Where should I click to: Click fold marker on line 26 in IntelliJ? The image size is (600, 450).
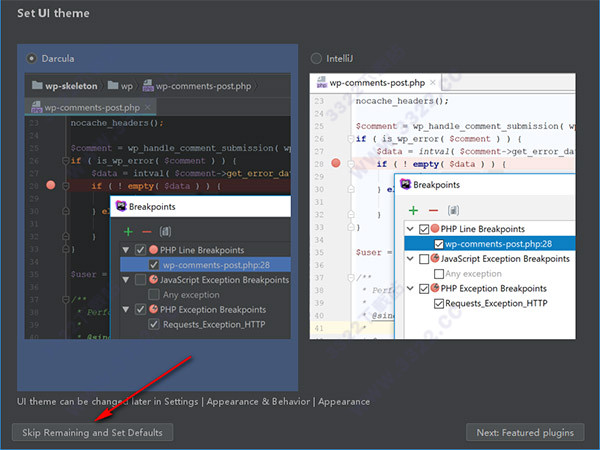click(351, 139)
